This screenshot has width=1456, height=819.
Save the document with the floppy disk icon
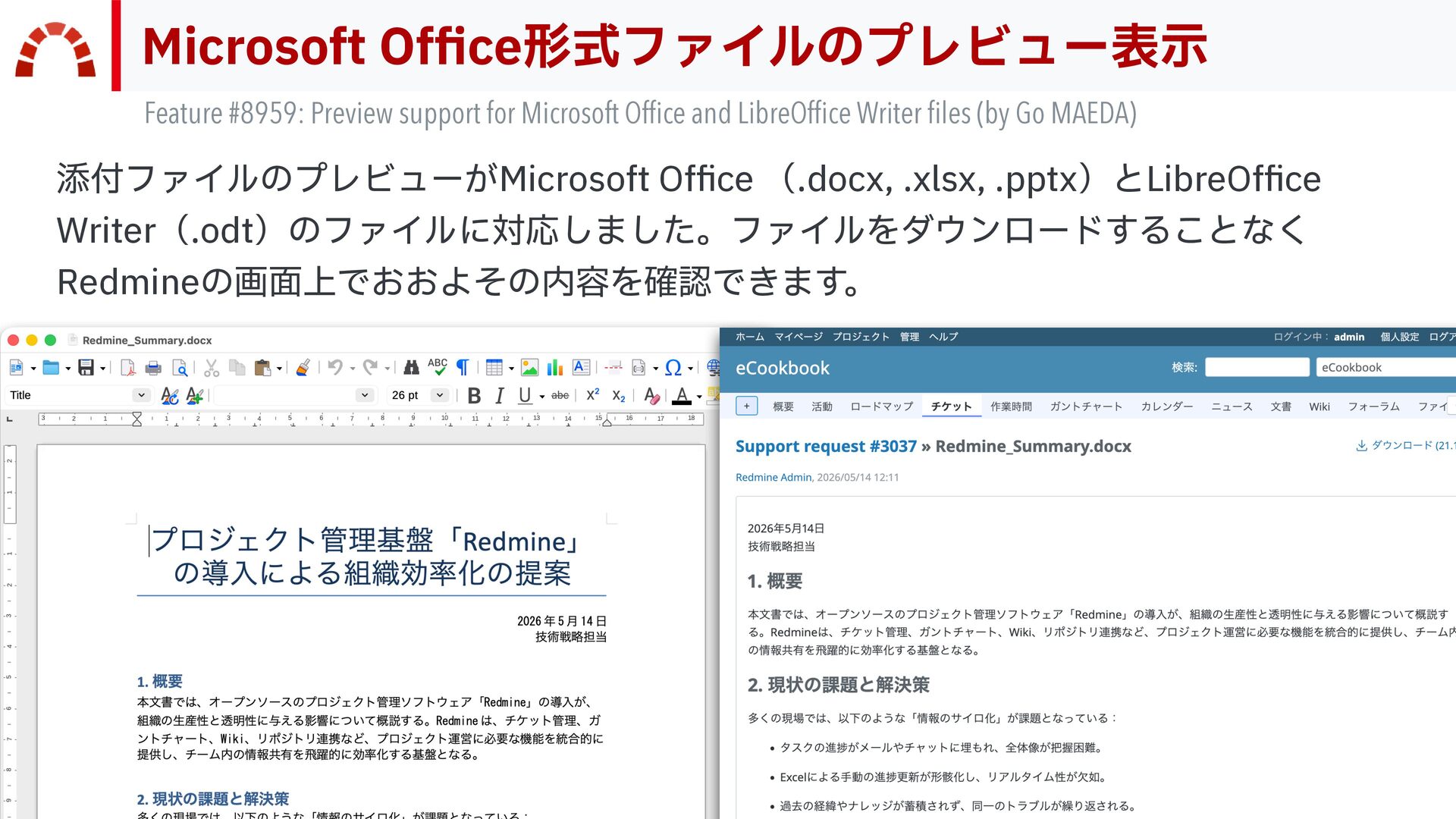click(86, 369)
